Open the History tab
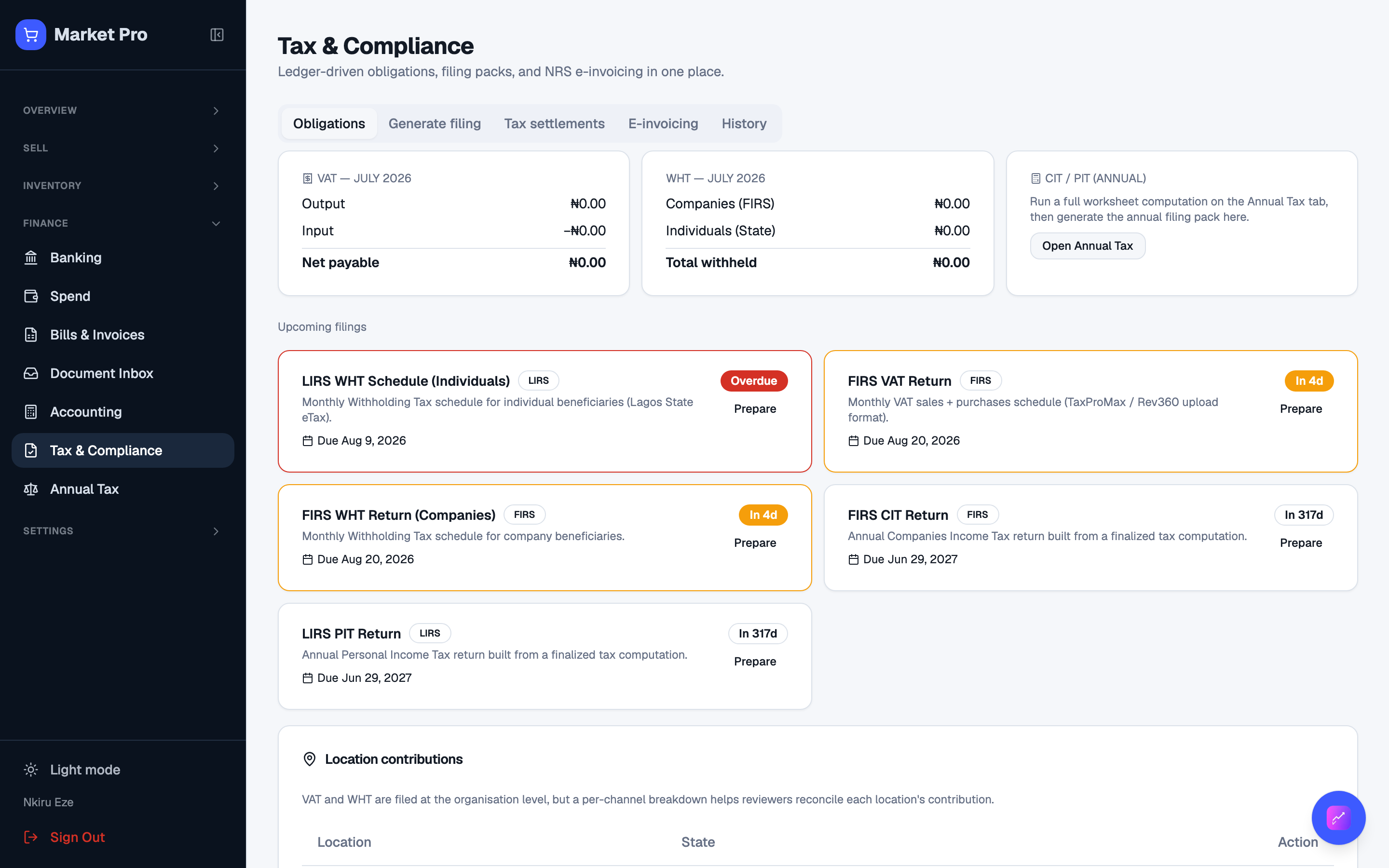 (744, 123)
